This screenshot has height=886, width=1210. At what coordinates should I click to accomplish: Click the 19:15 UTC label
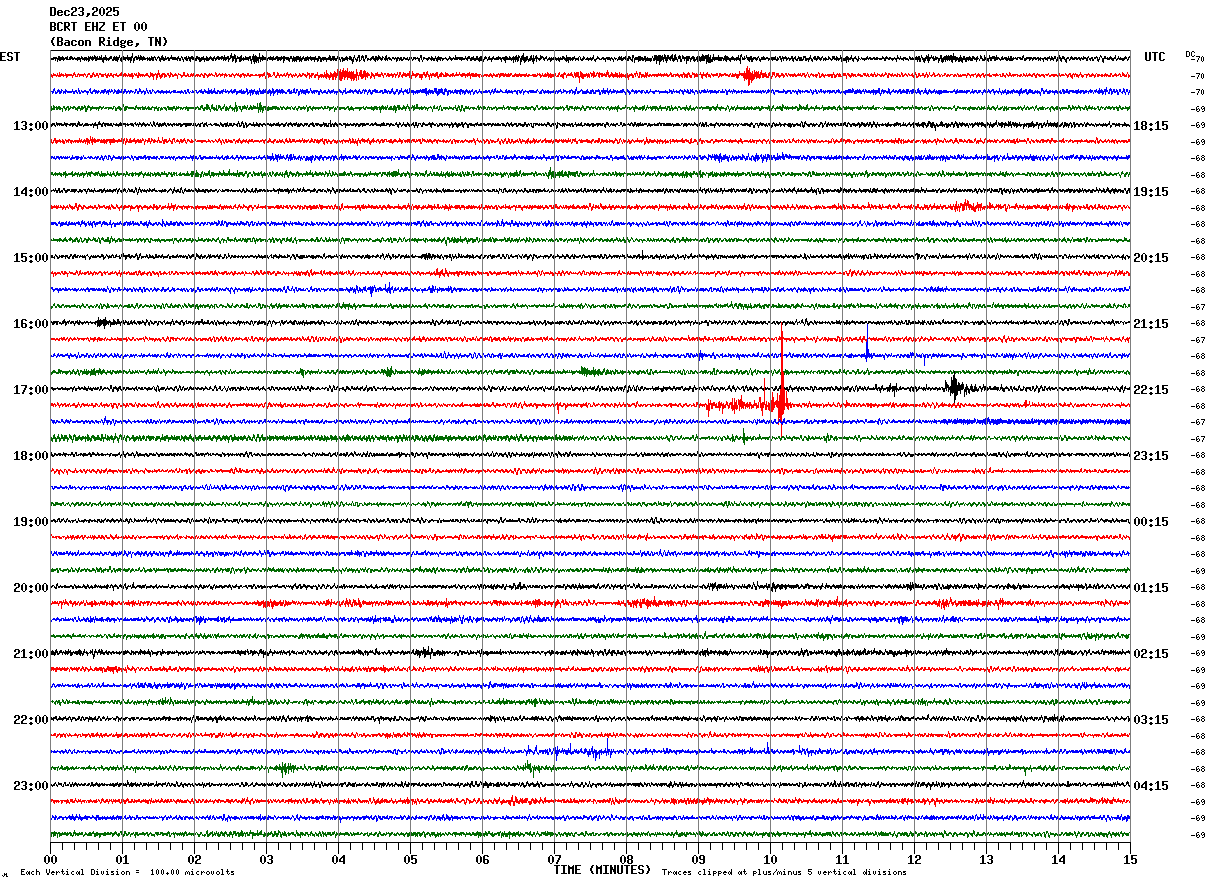tap(1151, 192)
